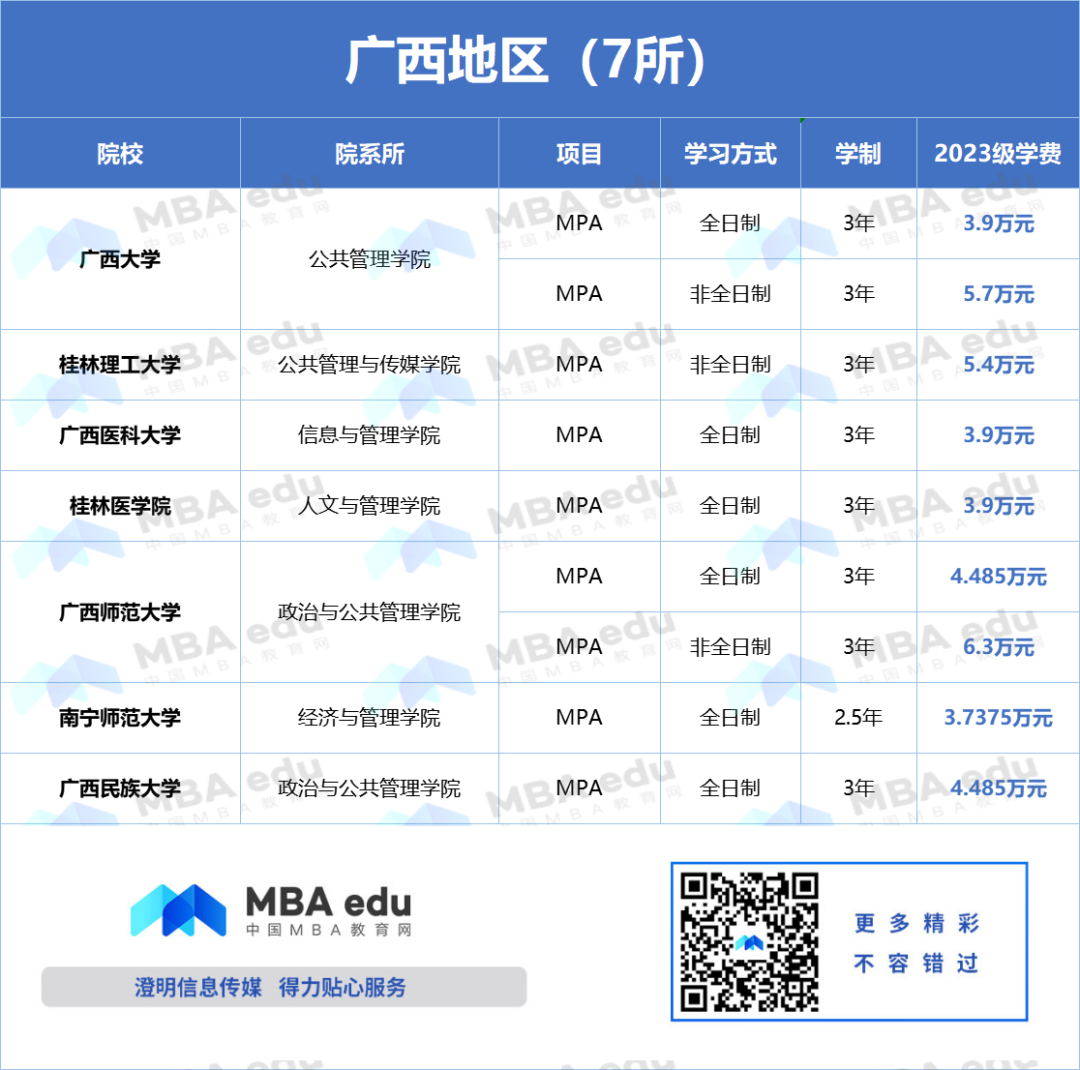Click the '不容错过' text
The height and width of the screenshot is (1070, 1080).
pos(916,963)
